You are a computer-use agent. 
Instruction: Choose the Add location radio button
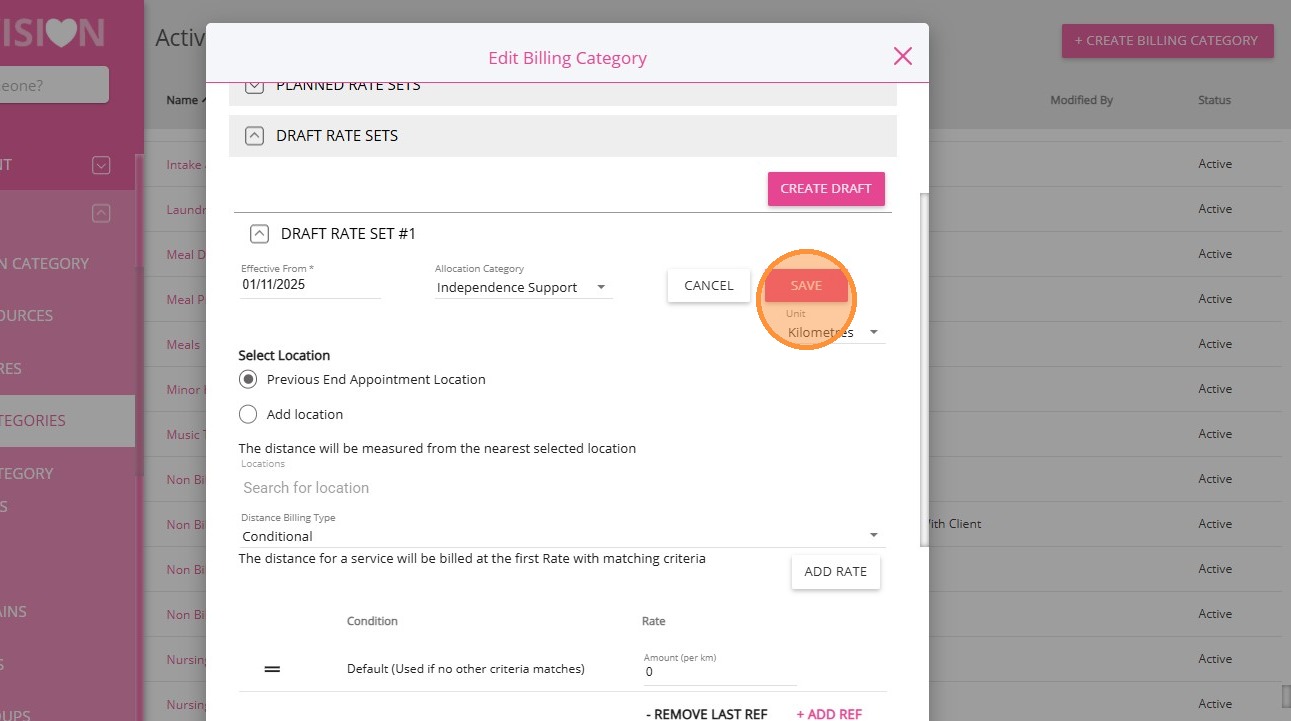(x=249, y=414)
